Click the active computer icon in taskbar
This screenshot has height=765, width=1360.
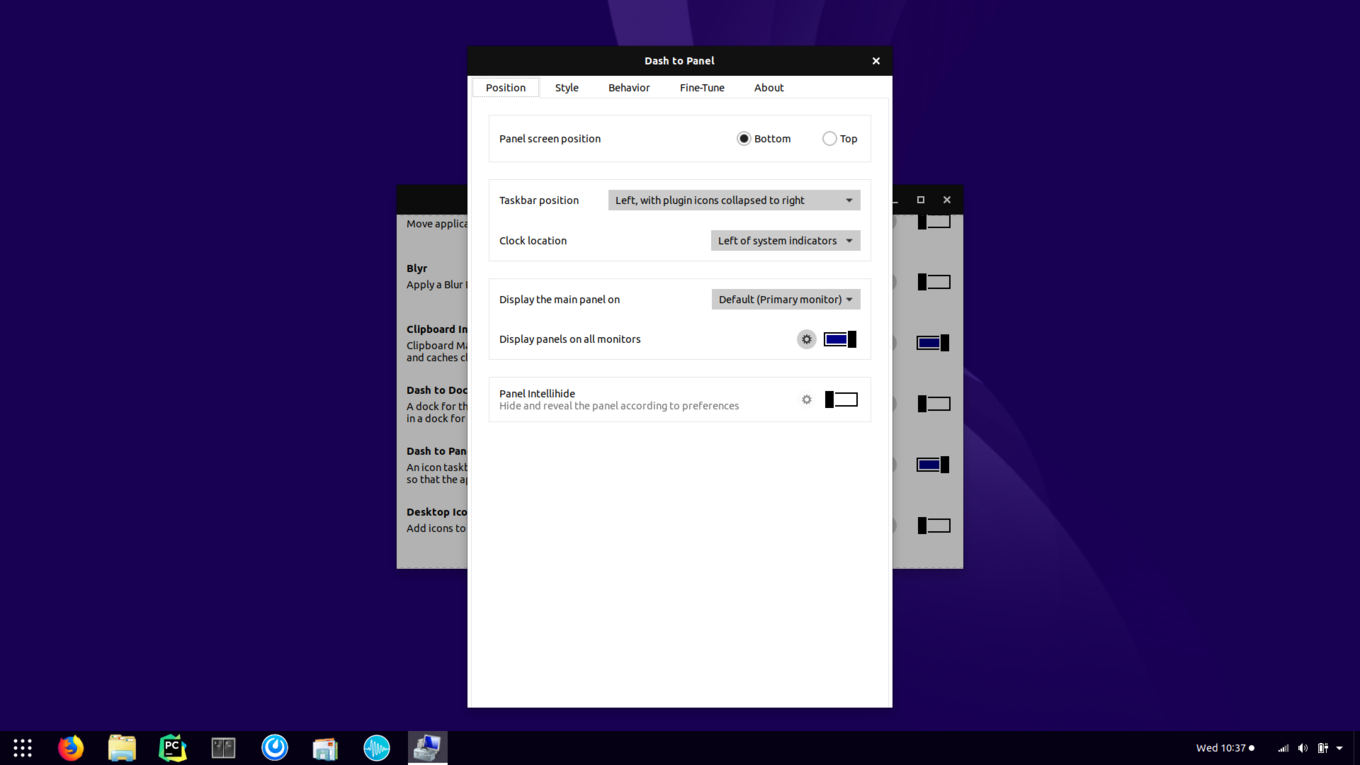tap(428, 748)
